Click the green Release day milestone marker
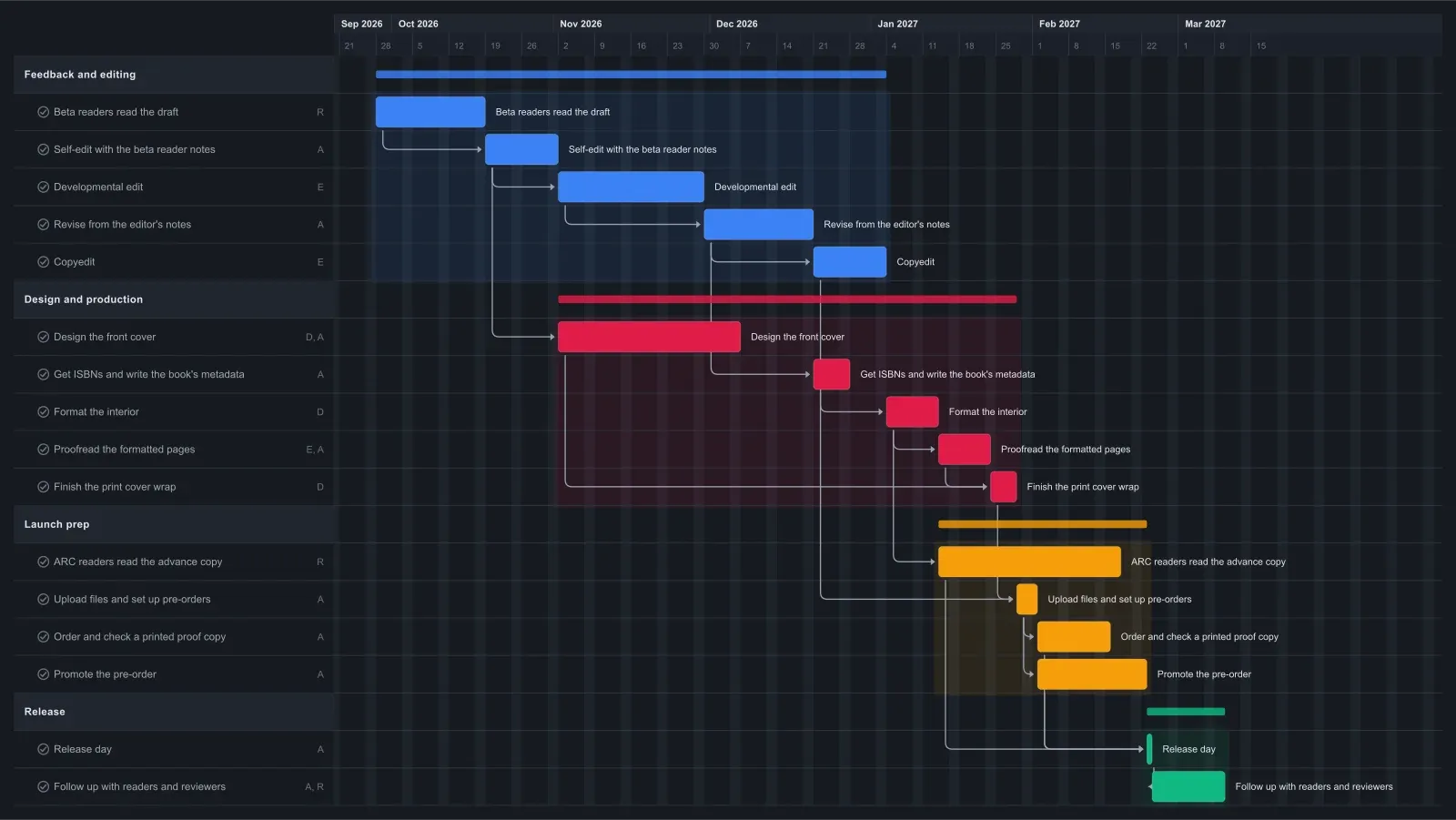Screen dimensions: 1456x820 point(1149,749)
